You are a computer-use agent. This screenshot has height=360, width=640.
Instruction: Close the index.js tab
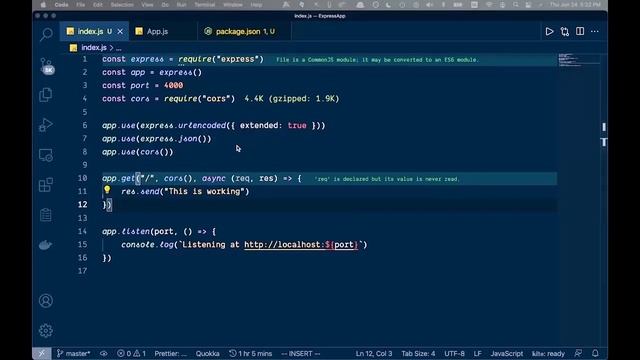(120, 31)
